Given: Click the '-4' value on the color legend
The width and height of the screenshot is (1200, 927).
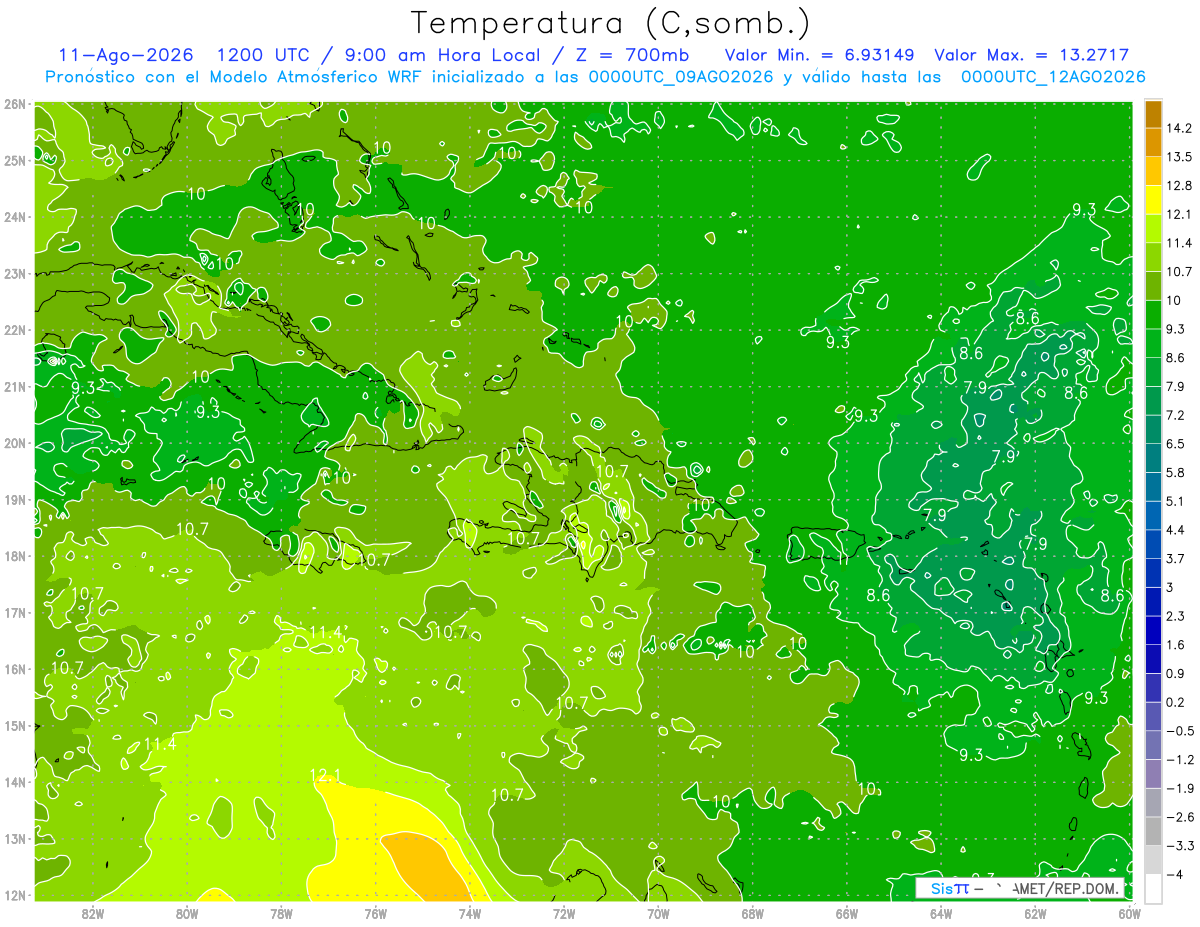Looking at the screenshot, I should click(1176, 874).
